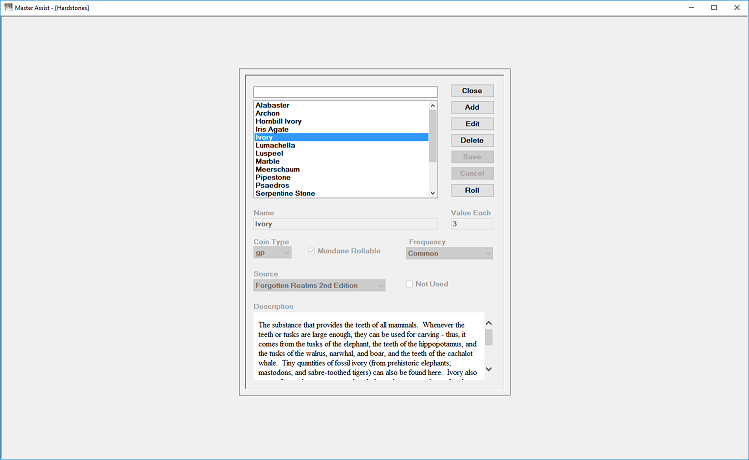
Task: Select Archon in the list
Action: click(342, 114)
